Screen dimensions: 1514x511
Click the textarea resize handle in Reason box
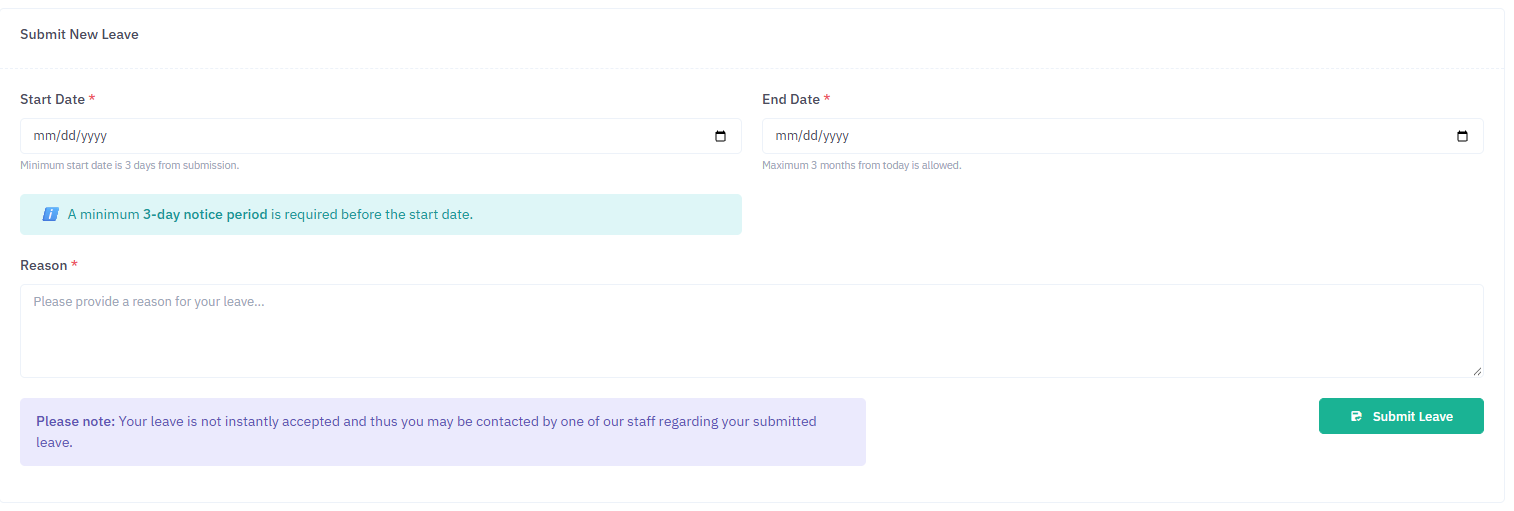point(1477,371)
